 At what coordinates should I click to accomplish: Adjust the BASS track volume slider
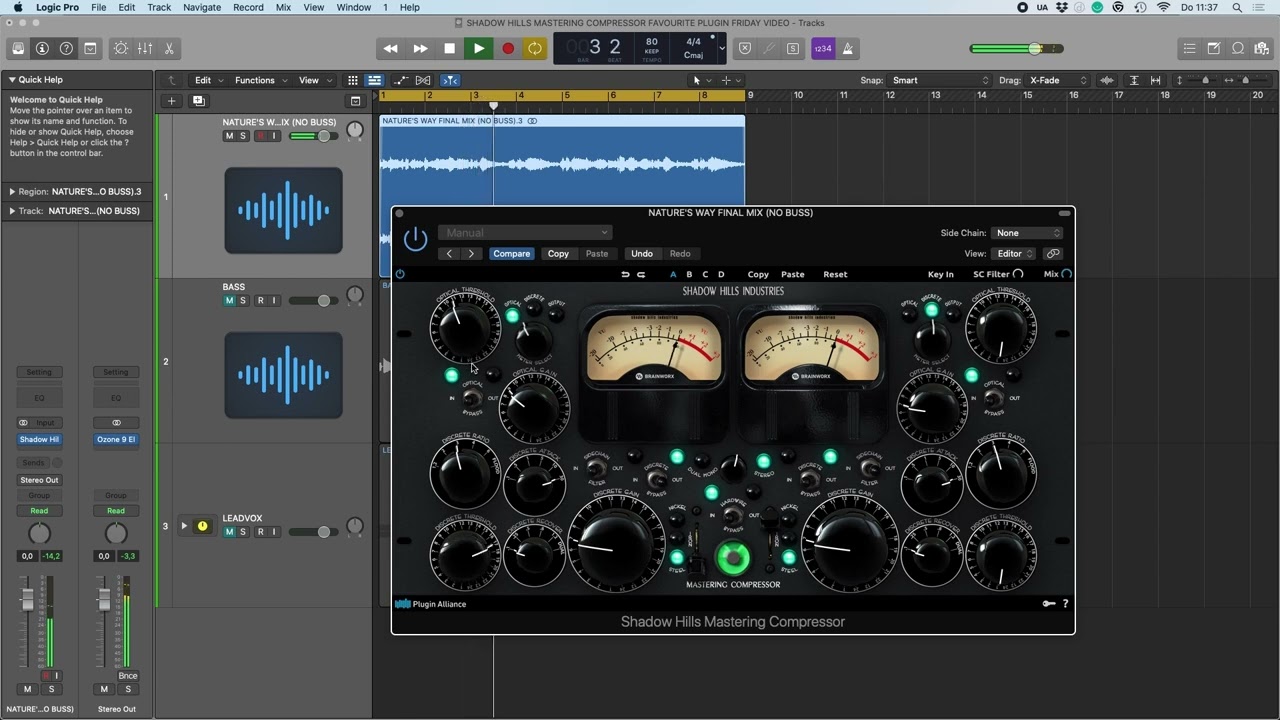pyautogui.click(x=314, y=300)
